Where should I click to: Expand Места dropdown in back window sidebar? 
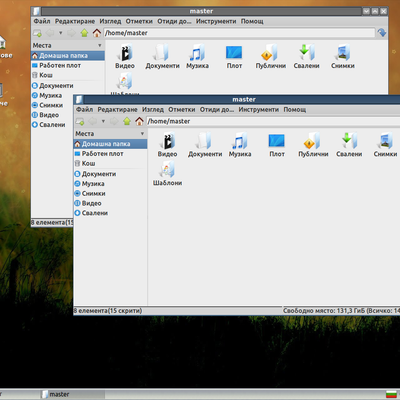(100, 45)
